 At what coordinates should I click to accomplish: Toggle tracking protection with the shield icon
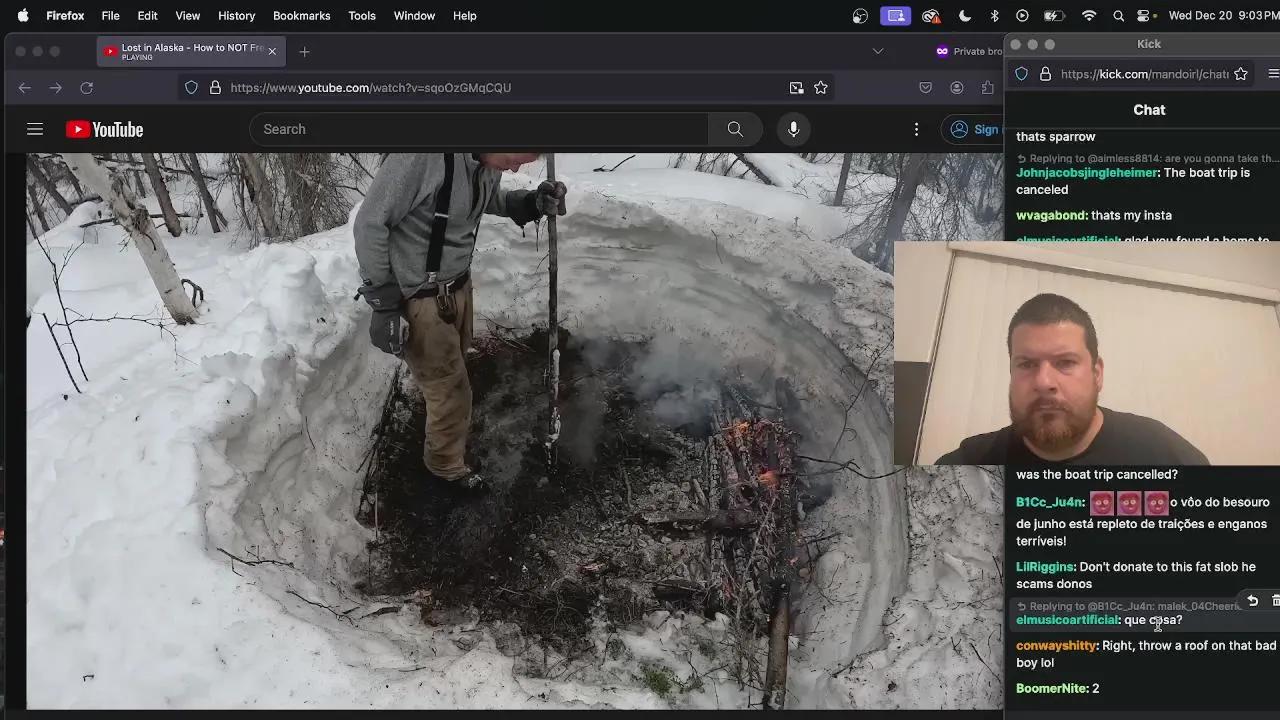point(191,88)
